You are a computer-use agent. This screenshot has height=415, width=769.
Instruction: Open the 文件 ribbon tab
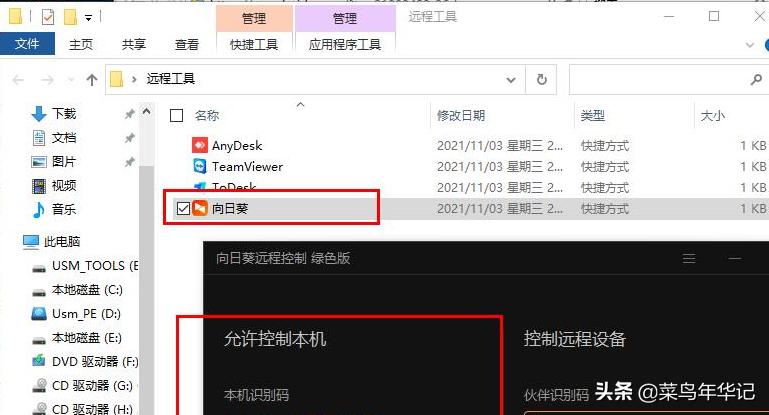pos(27,44)
